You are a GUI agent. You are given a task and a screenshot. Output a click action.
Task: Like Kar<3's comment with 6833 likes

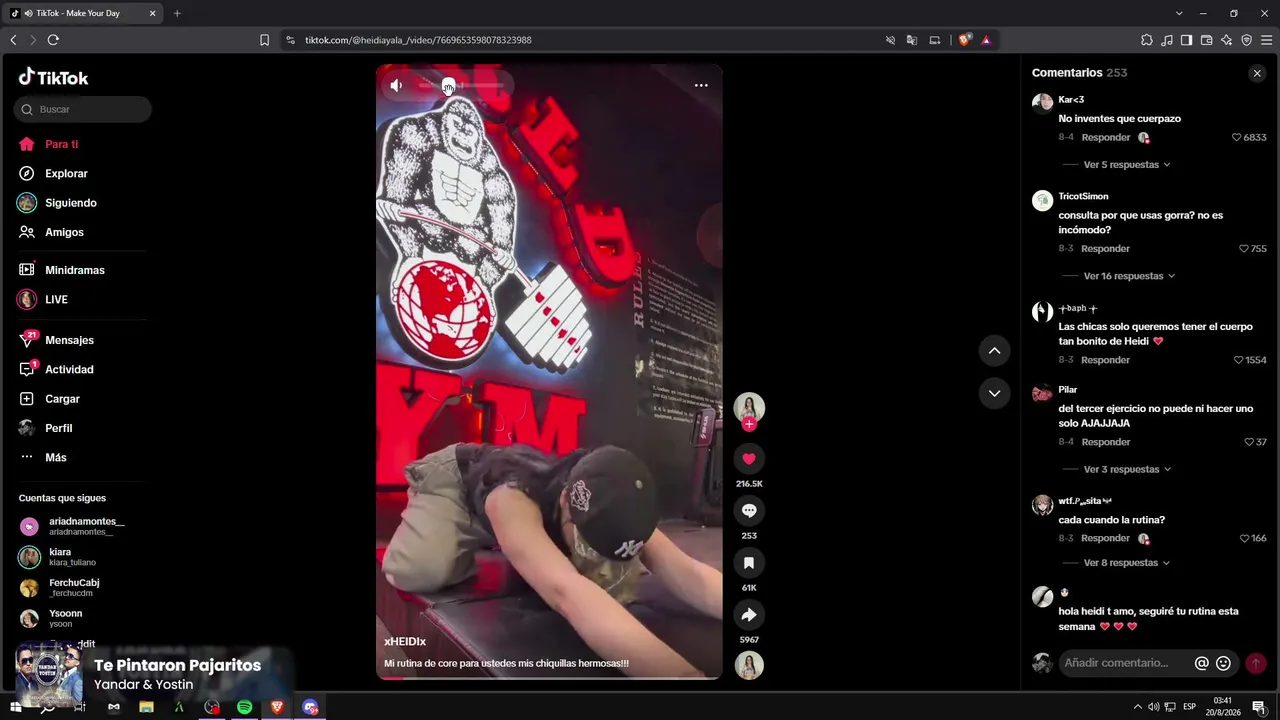(1237, 138)
